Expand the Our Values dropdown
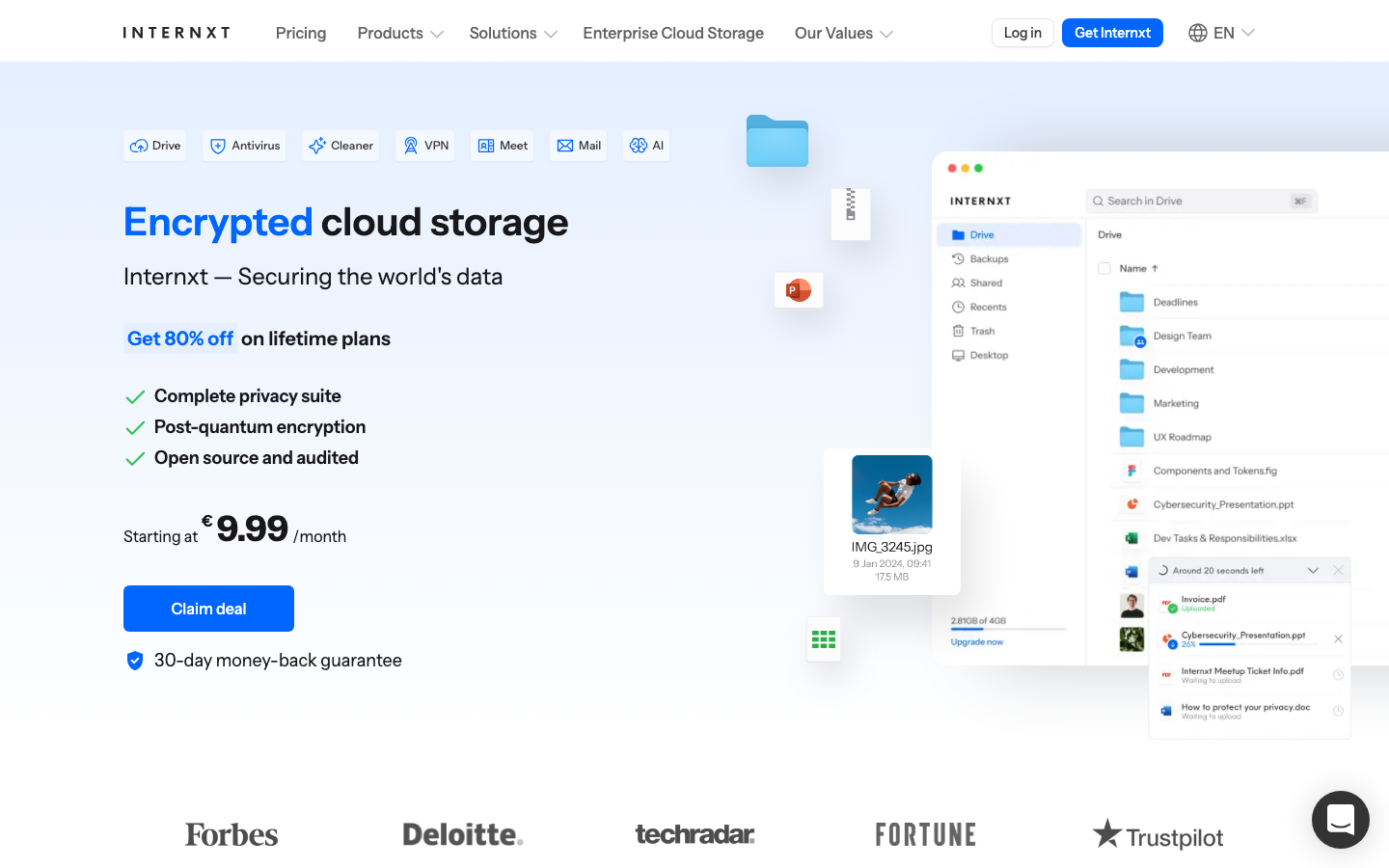Screen dimensions: 1389x868 tap(844, 33)
